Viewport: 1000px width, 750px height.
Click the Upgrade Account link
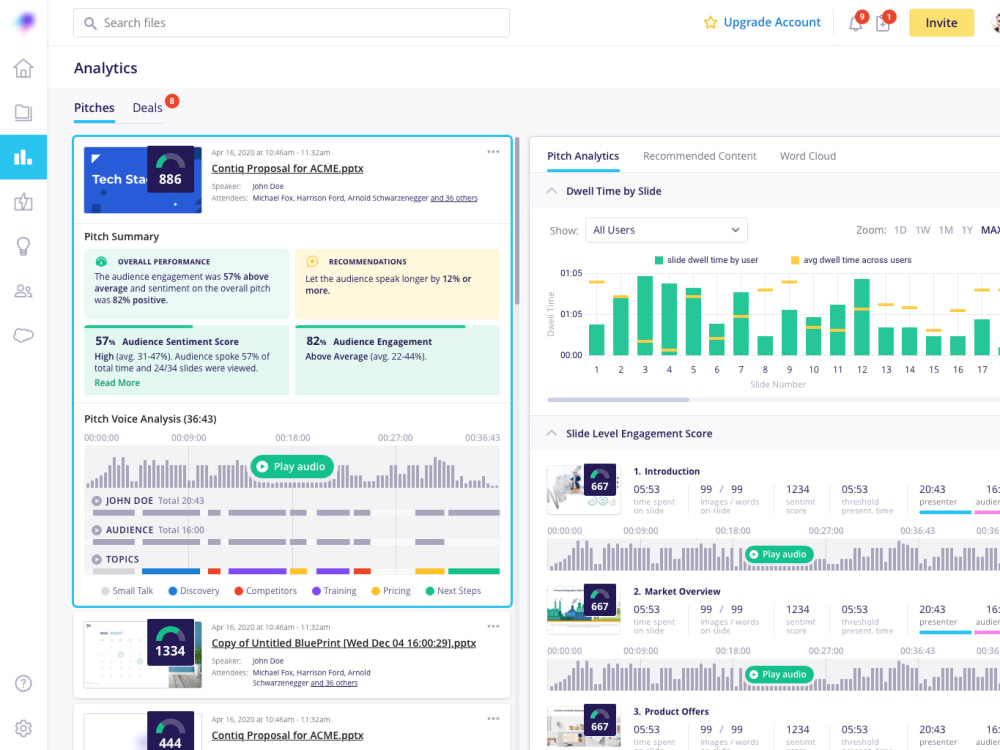click(x=772, y=22)
